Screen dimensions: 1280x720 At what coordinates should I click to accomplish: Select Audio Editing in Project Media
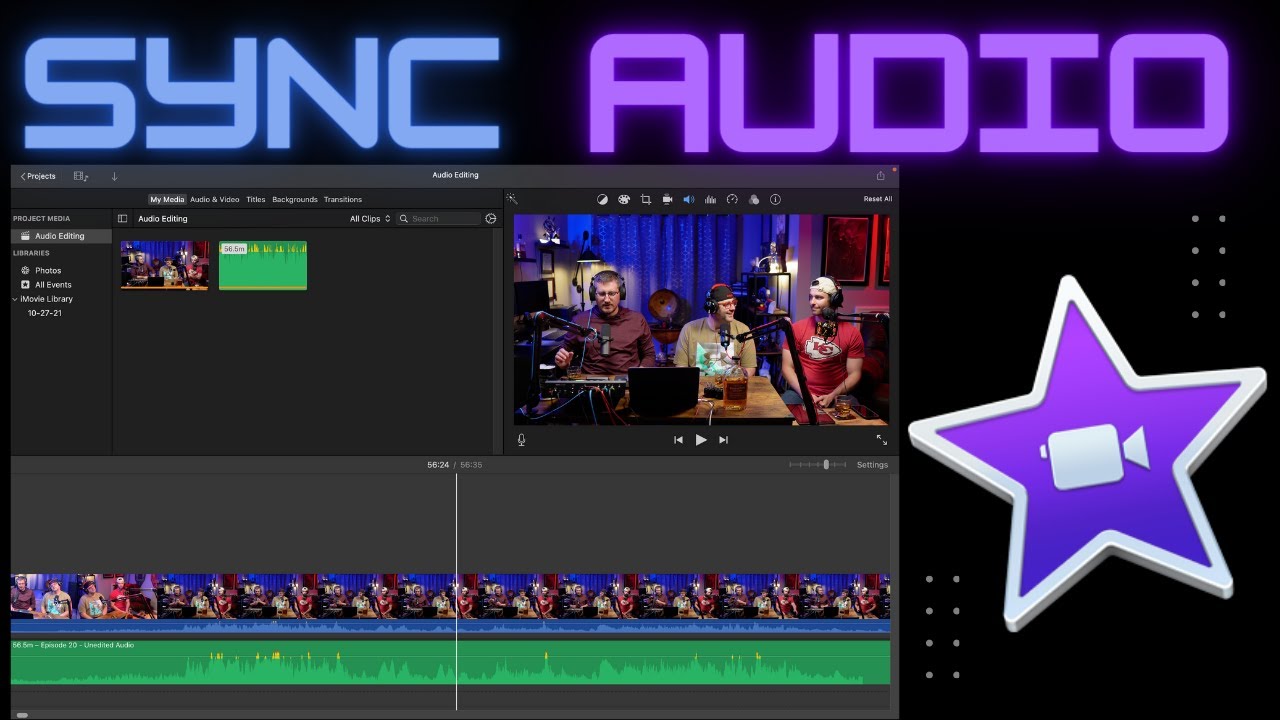61,236
